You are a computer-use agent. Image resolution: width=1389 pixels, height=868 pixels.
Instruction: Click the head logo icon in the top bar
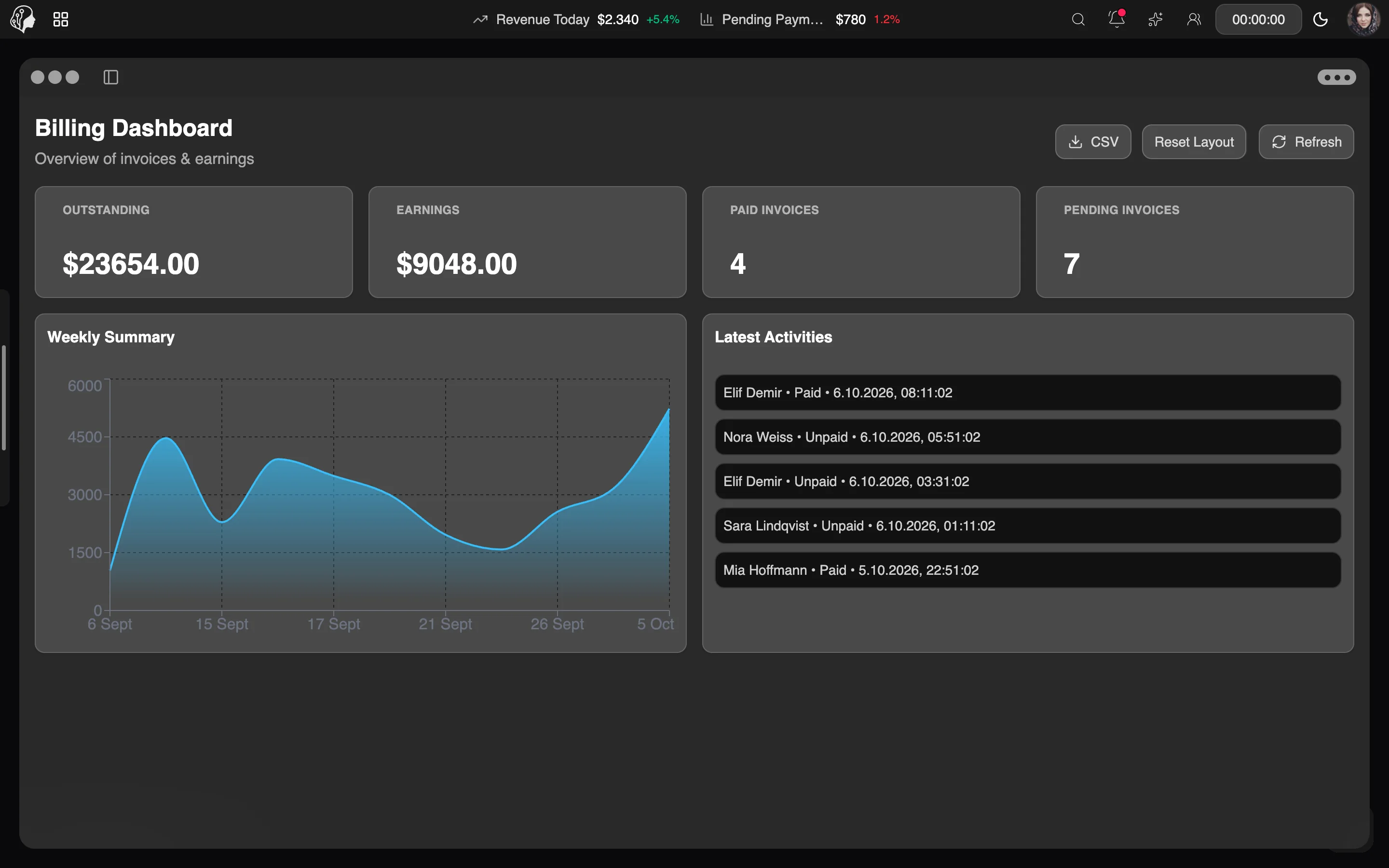(23, 19)
